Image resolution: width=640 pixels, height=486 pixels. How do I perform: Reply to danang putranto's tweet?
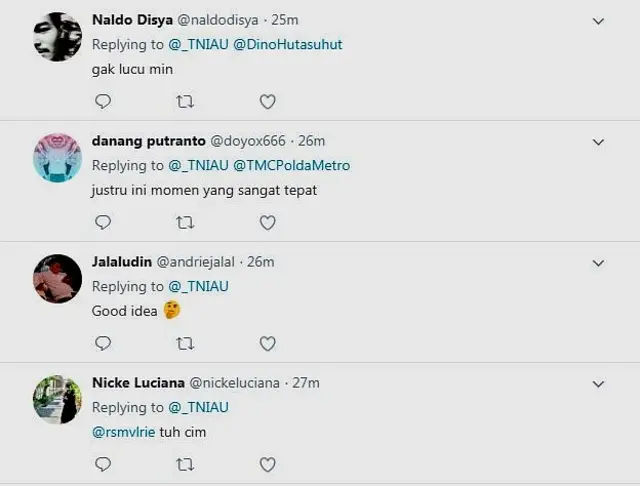pyautogui.click(x=102, y=222)
